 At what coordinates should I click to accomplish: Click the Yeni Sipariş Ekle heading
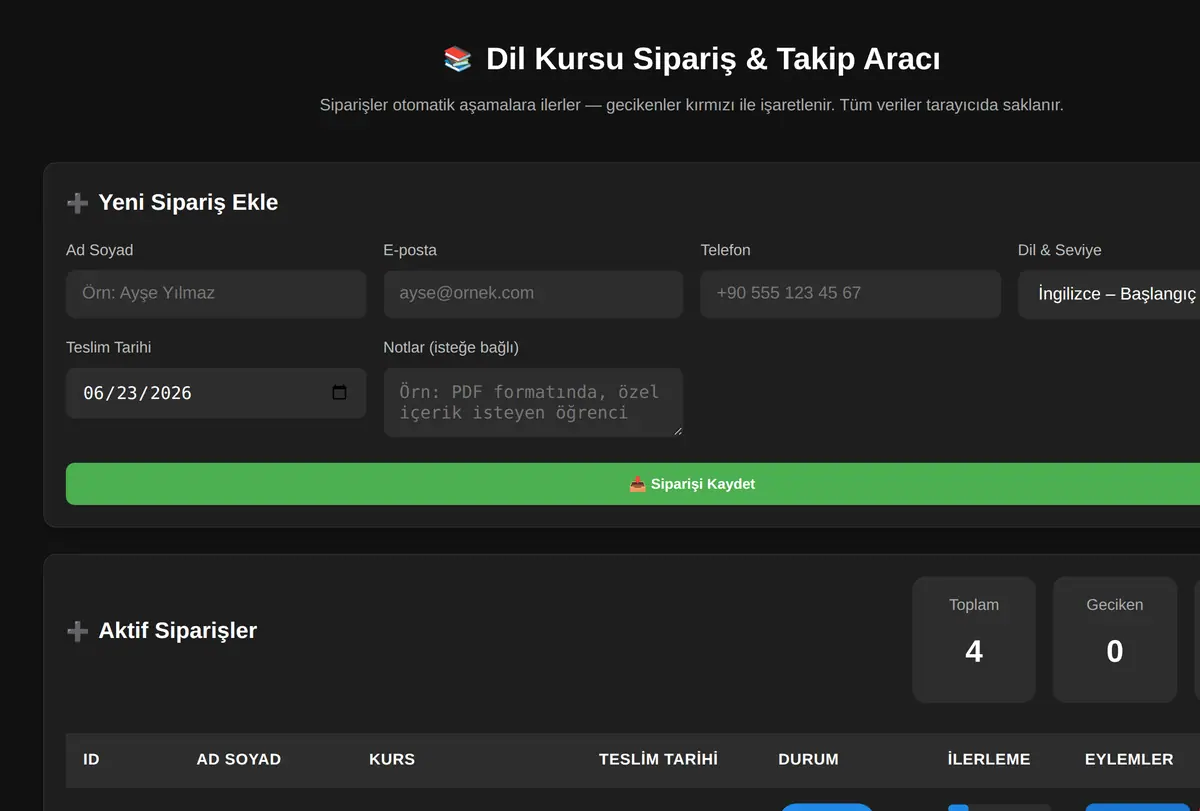(188, 203)
